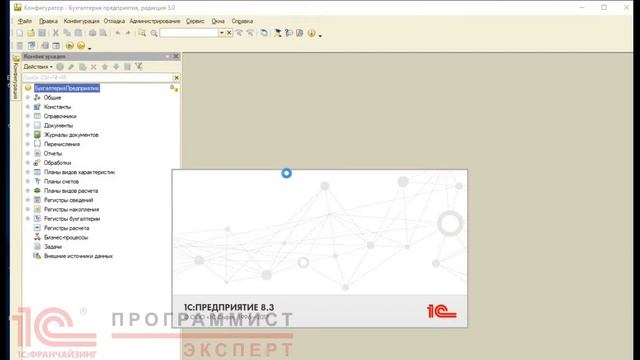Click the lock icon beside БухгалтерияПредприятия
Viewport: 640px width, 360px height.
click(x=174, y=88)
